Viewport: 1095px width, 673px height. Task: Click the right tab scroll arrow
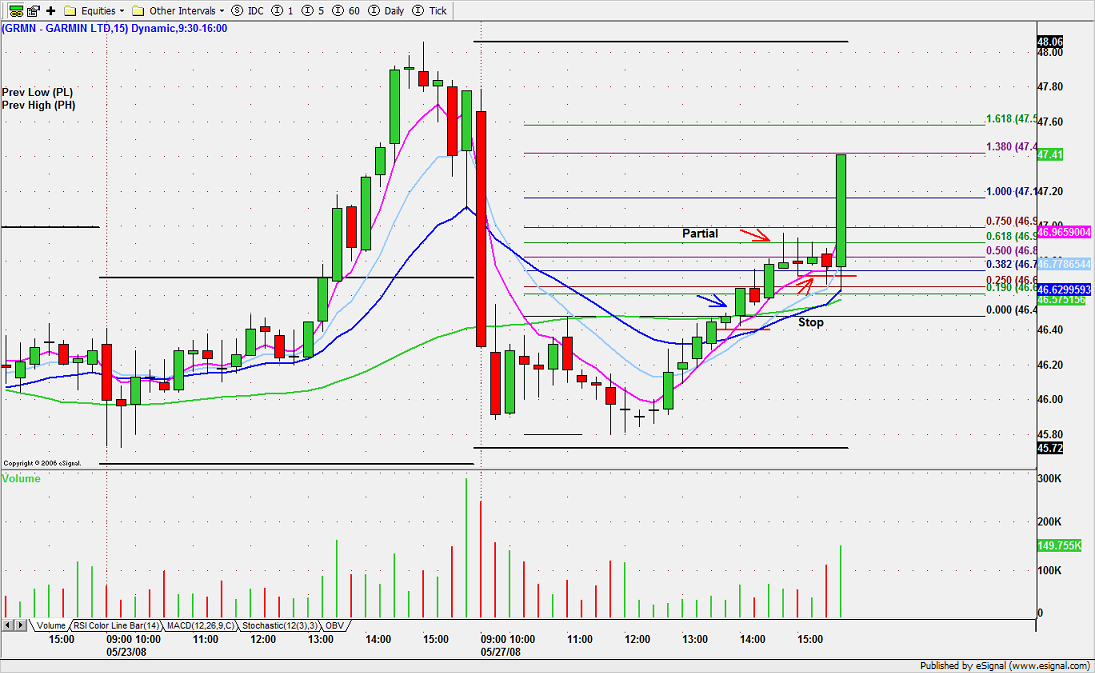[x=20, y=626]
